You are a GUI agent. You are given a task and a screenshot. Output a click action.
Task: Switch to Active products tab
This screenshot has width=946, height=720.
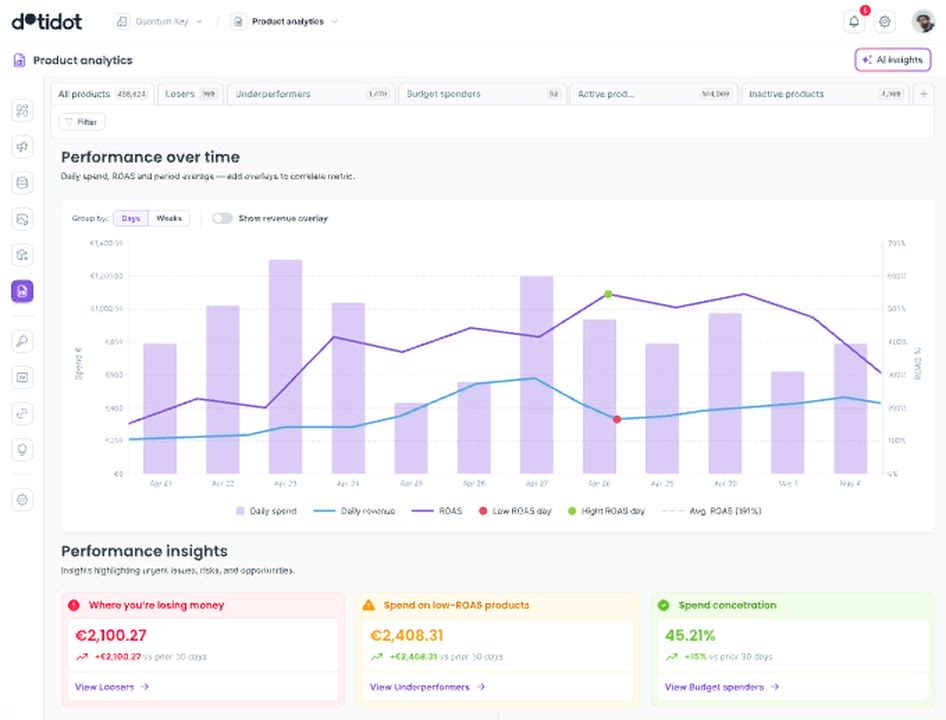[x=653, y=94]
